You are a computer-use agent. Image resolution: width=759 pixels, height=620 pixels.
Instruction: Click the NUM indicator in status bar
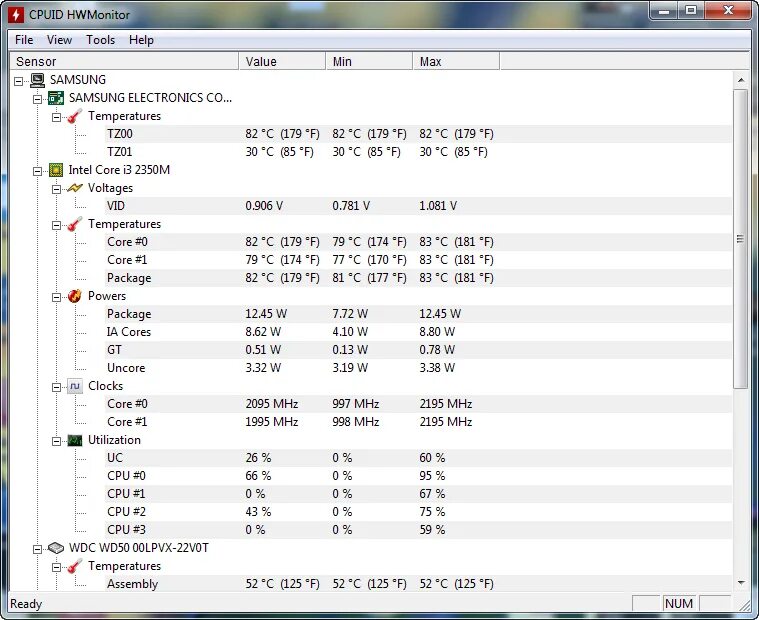click(679, 604)
